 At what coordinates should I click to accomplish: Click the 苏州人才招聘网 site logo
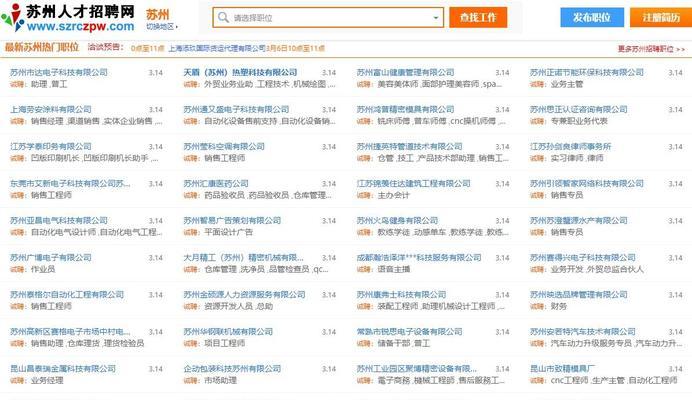pyautogui.click(x=68, y=18)
